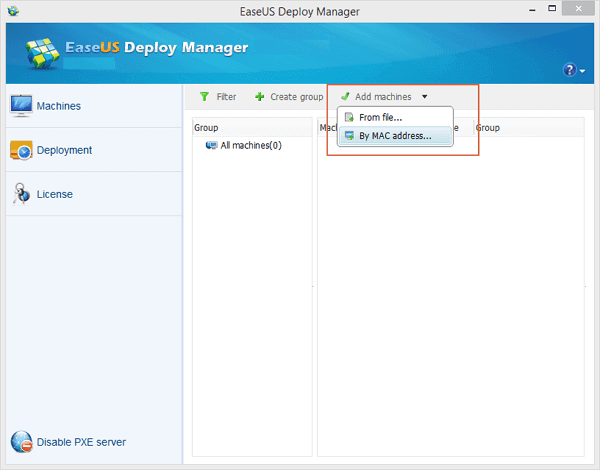Open the Machines section icon

coord(21,106)
